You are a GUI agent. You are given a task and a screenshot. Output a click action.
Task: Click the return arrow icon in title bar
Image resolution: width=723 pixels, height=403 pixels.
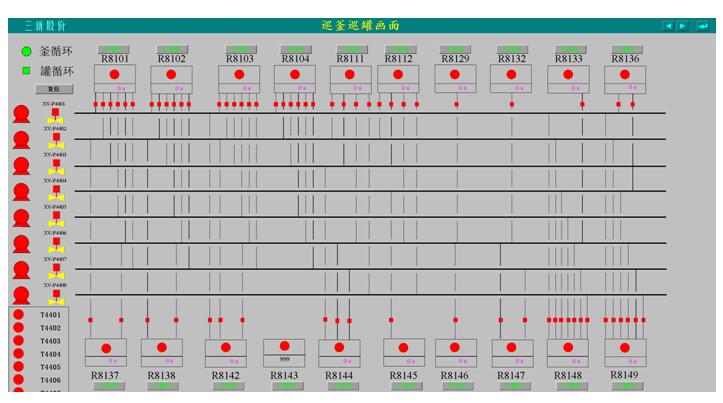(703, 26)
